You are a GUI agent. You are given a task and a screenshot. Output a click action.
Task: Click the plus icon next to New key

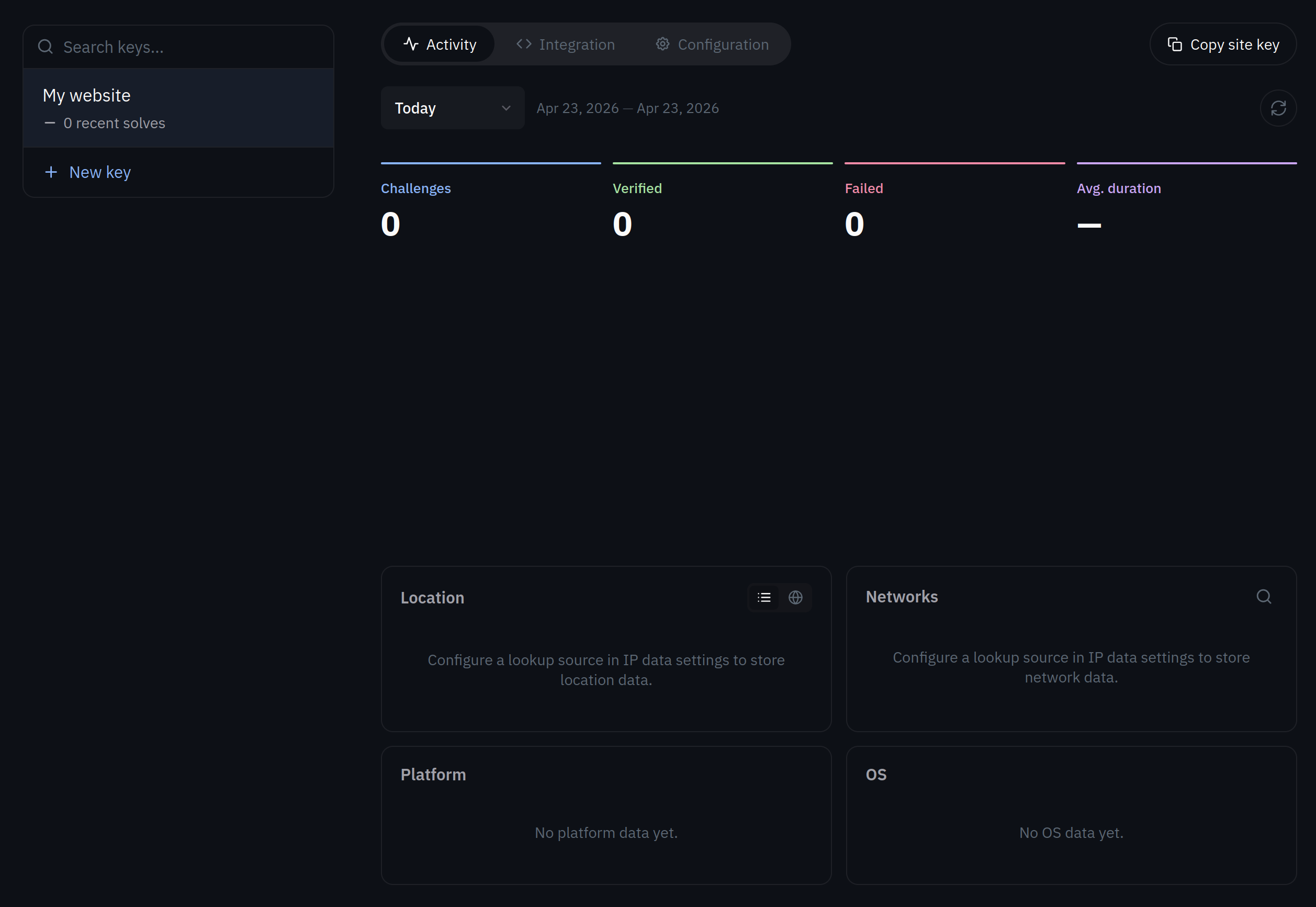(51, 172)
